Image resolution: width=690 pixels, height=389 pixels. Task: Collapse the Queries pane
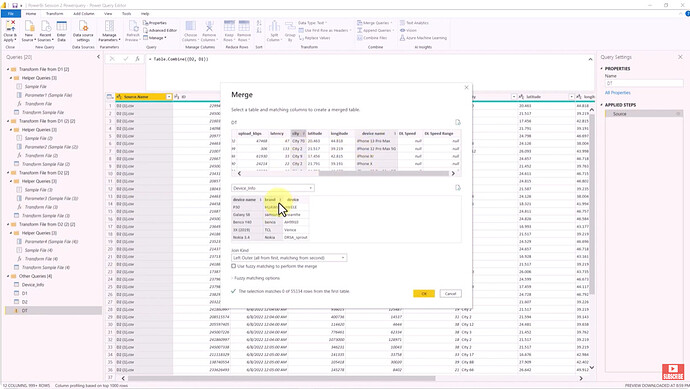pyautogui.click(x=98, y=57)
